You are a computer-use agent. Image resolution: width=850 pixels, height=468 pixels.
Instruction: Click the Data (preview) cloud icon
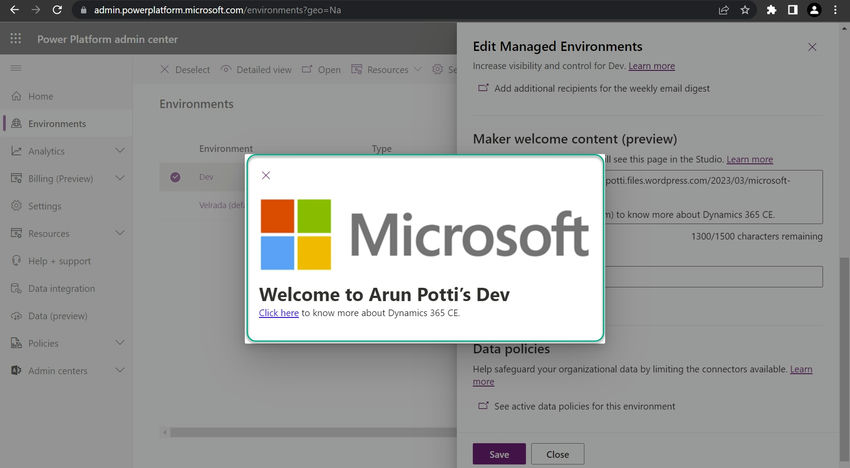pos(17,316)
